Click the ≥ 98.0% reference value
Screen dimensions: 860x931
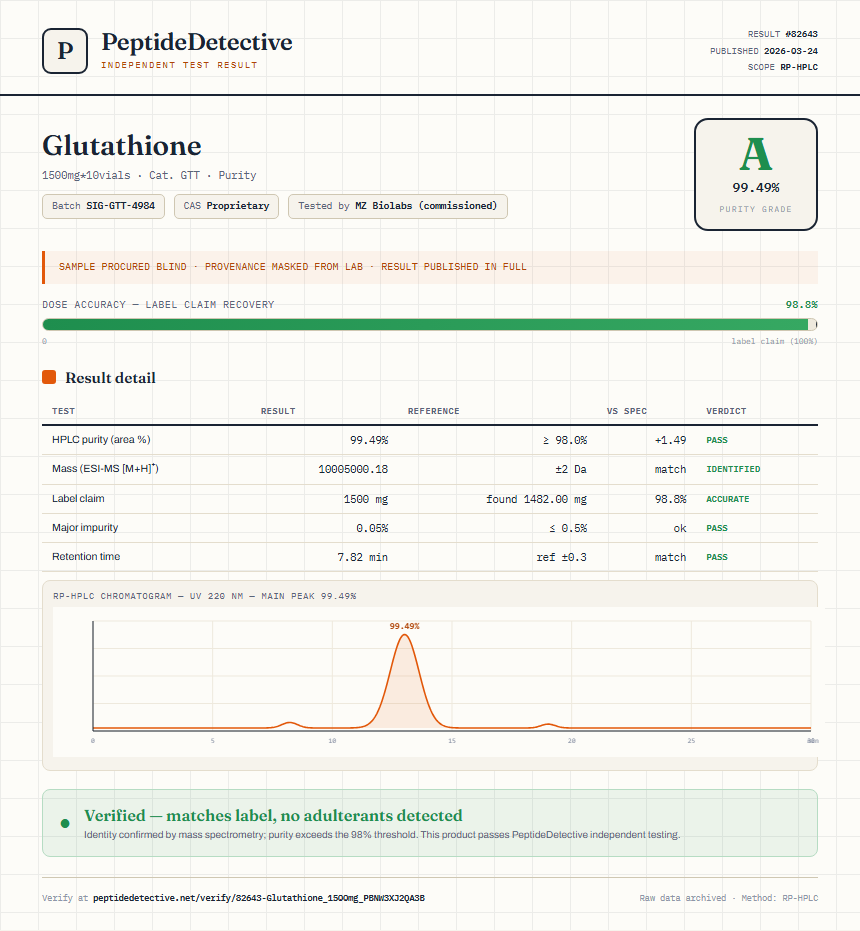click(x=565, y=440)
